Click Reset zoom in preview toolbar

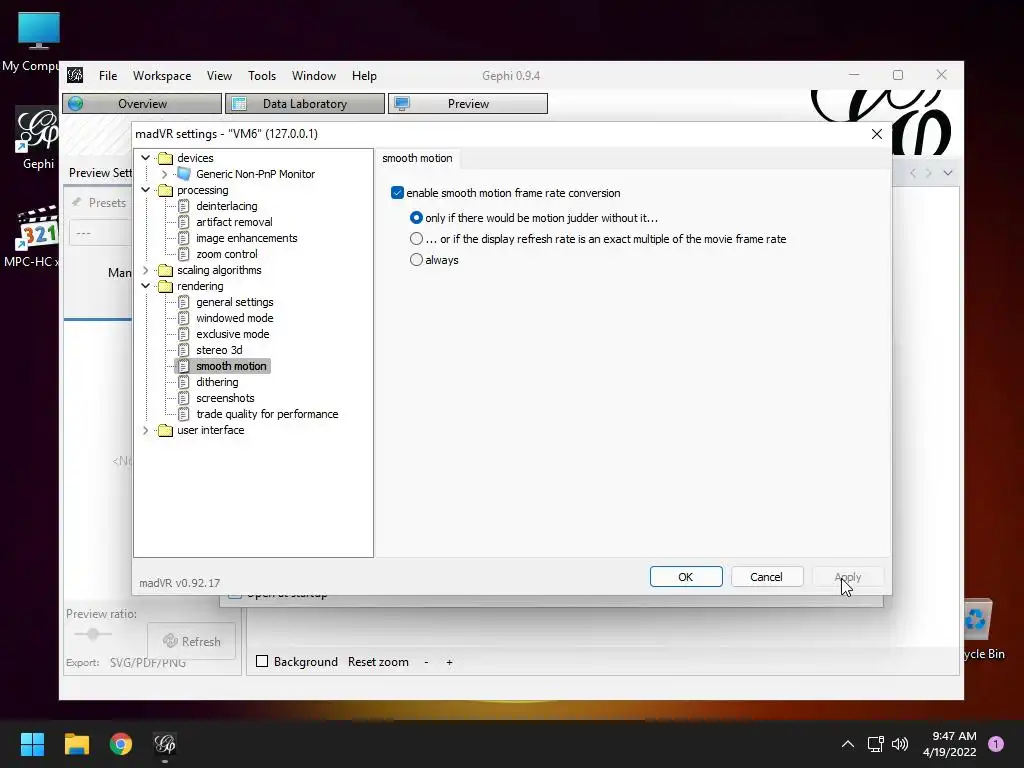click(x=378, y=662)
